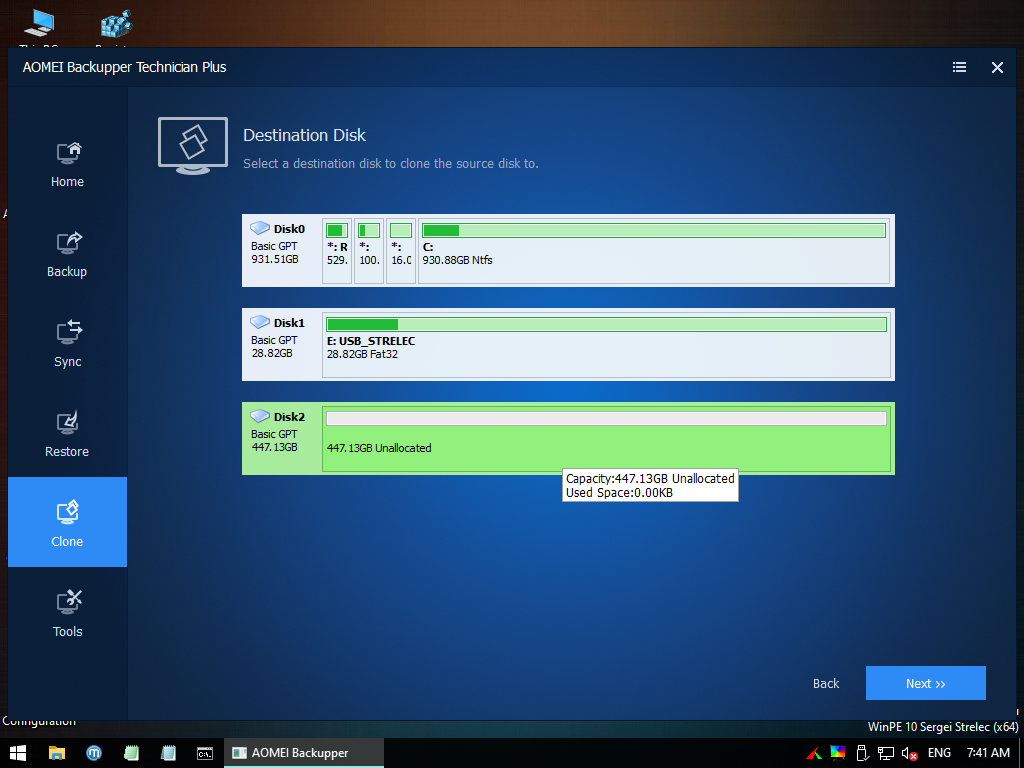Screen dimensions: 1024x768
Task: Click the red-green tray icon
Action: coord(814,753)
